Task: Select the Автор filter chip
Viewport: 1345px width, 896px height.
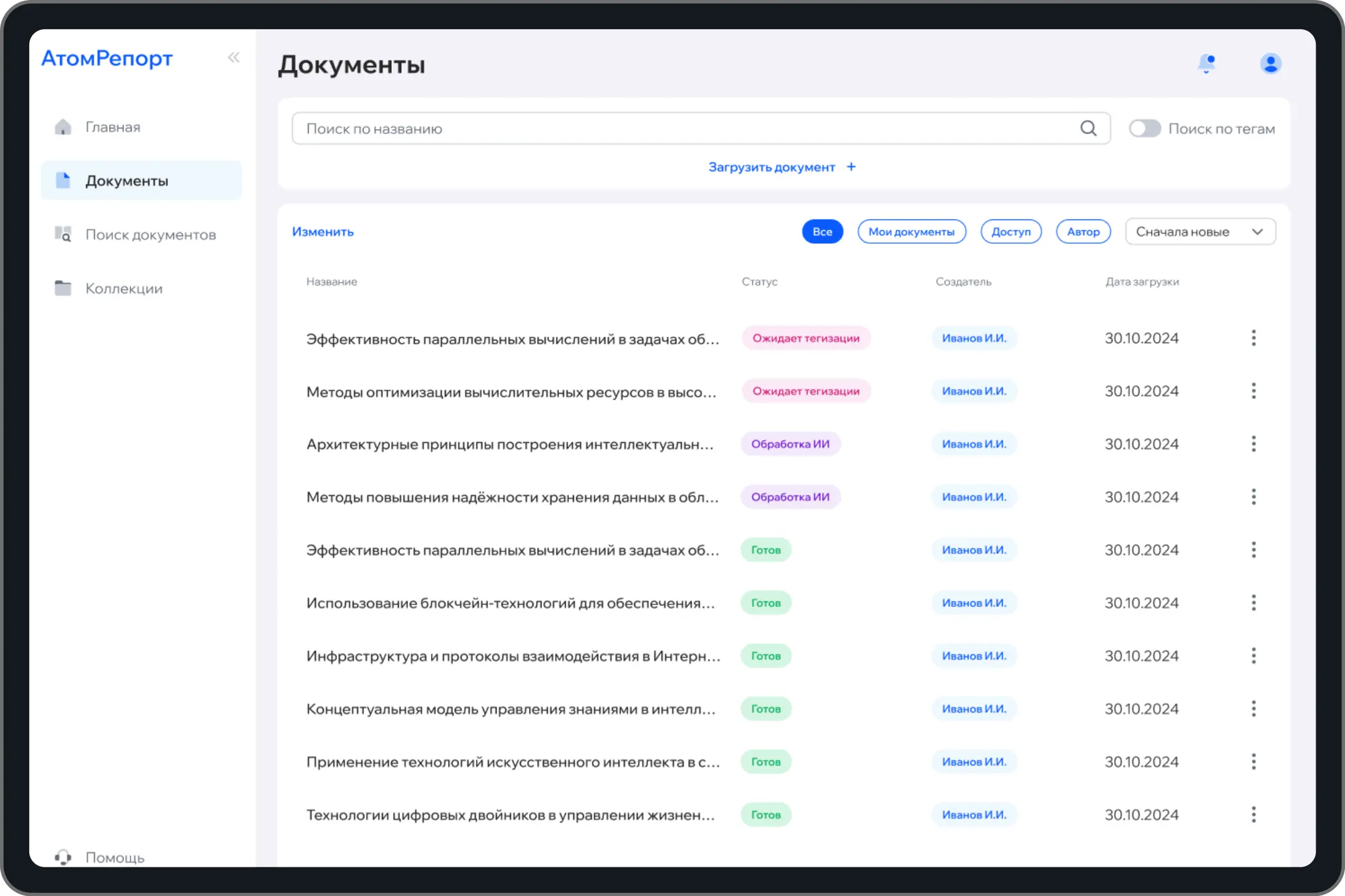Action: tap(1083, 232)
